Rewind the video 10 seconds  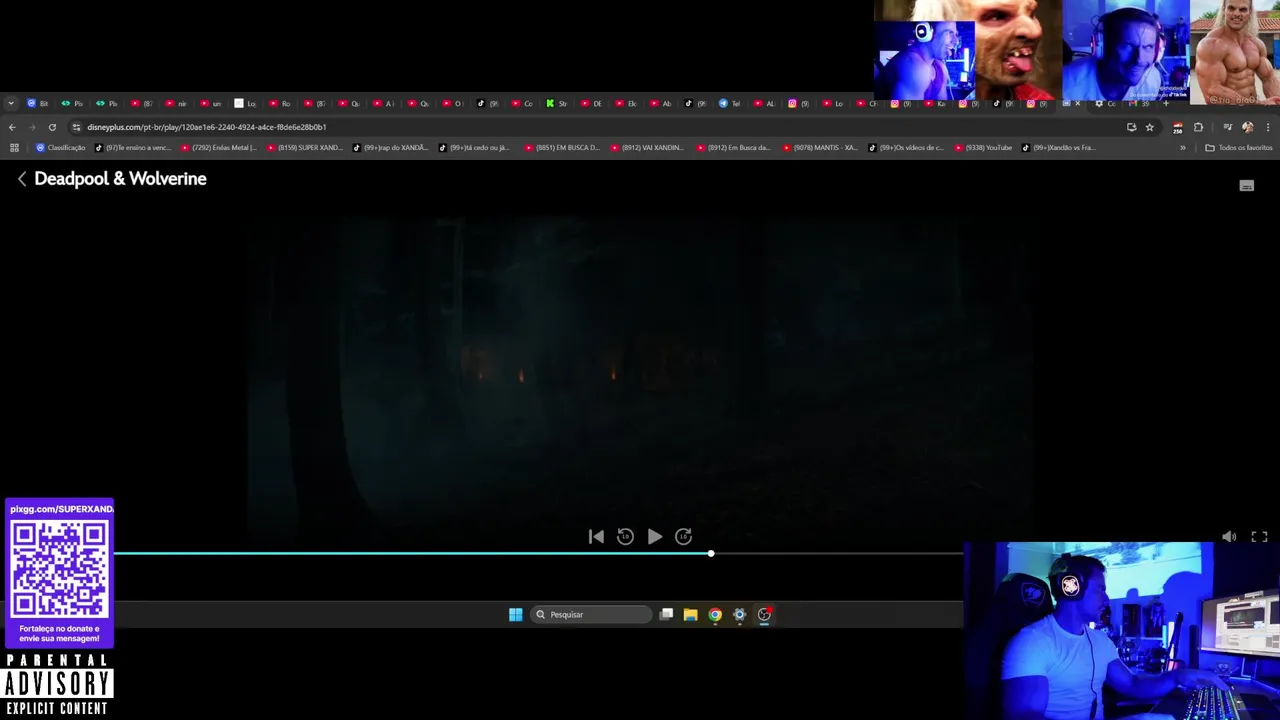(625, 537)
